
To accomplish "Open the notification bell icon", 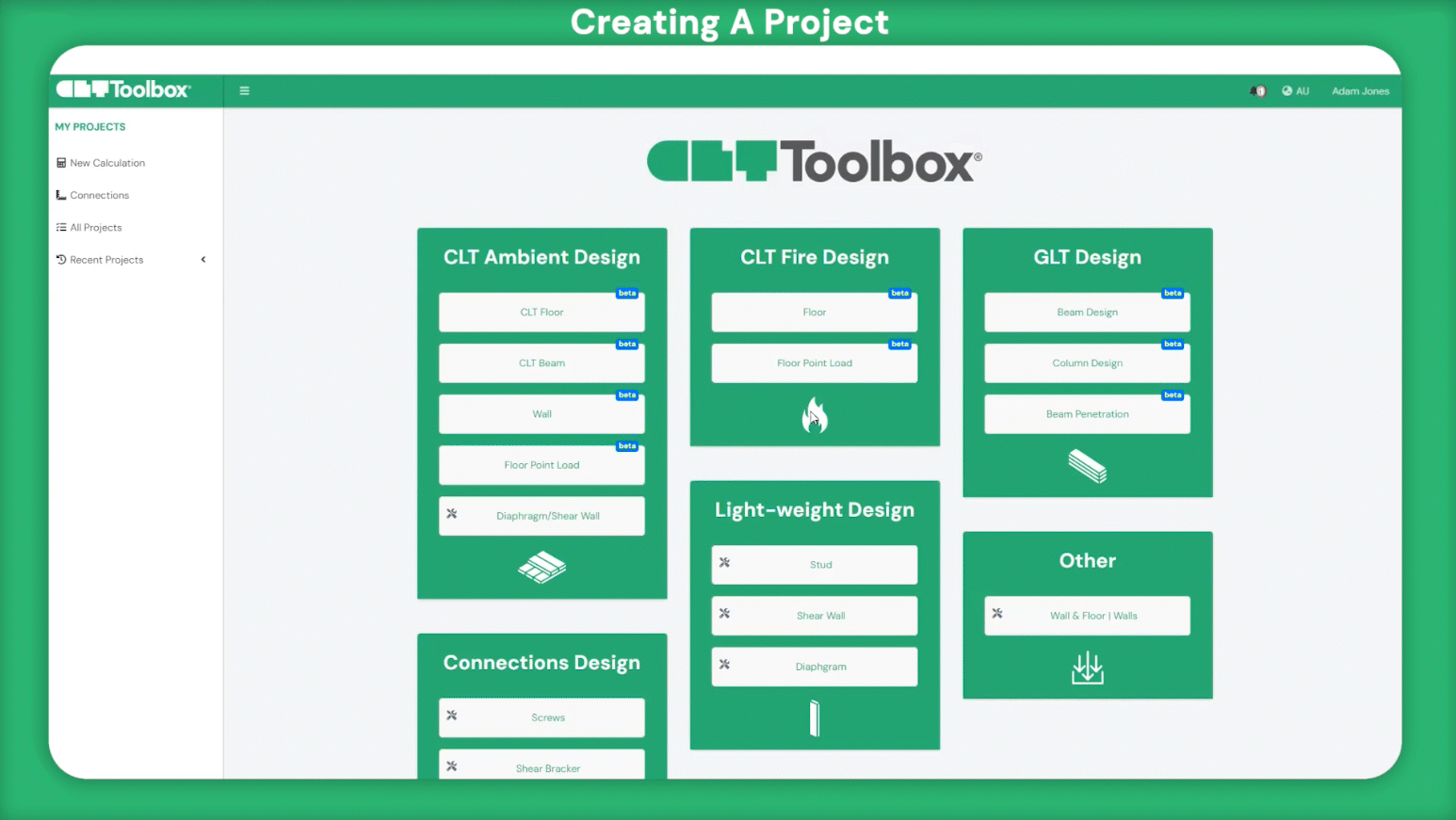I will pyautogui.click(x=1257, y=91).
